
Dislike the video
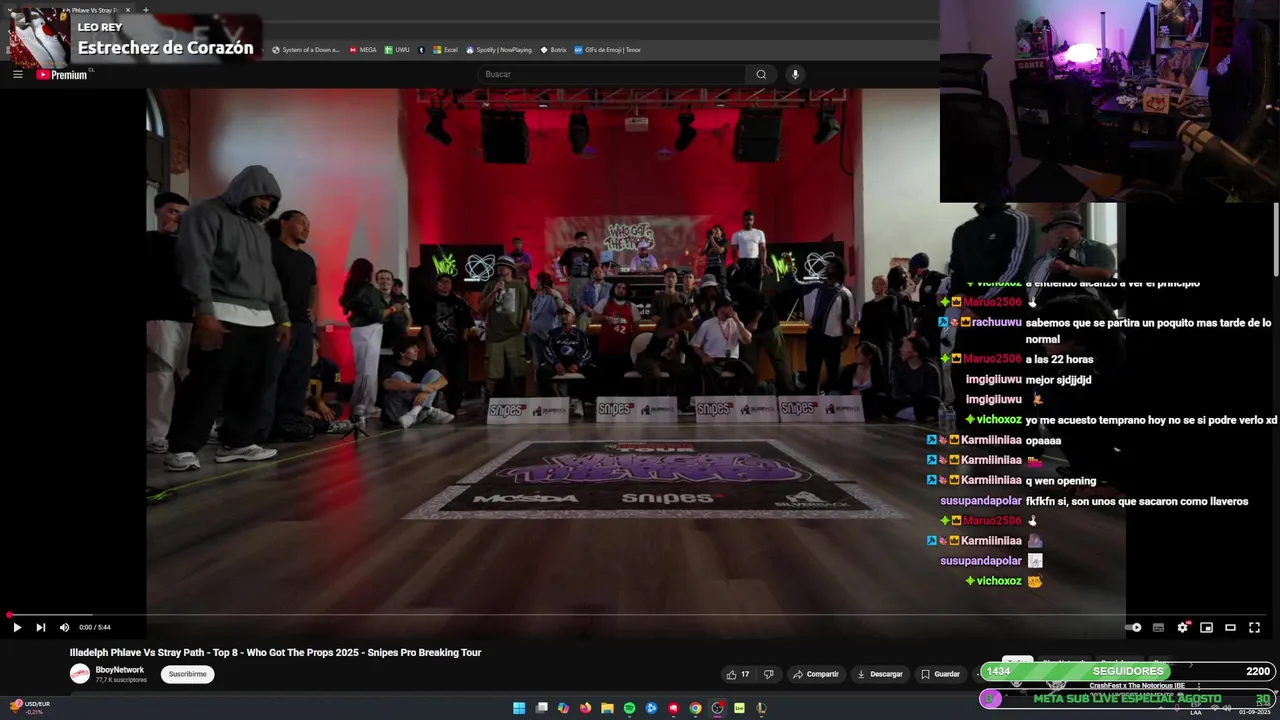pyautogui.click(x=768, y=674)
